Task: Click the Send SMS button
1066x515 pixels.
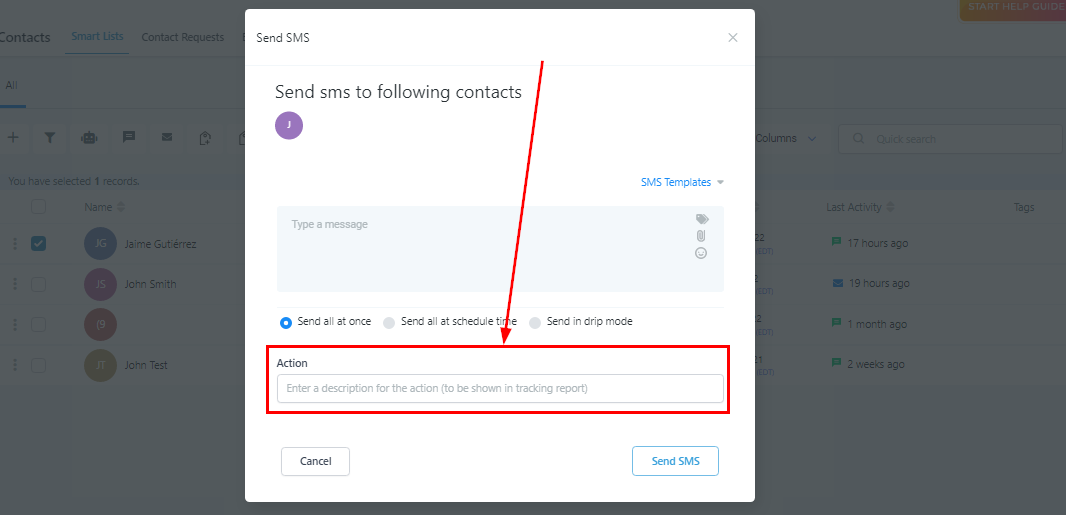Action: (x=675, y=461)
